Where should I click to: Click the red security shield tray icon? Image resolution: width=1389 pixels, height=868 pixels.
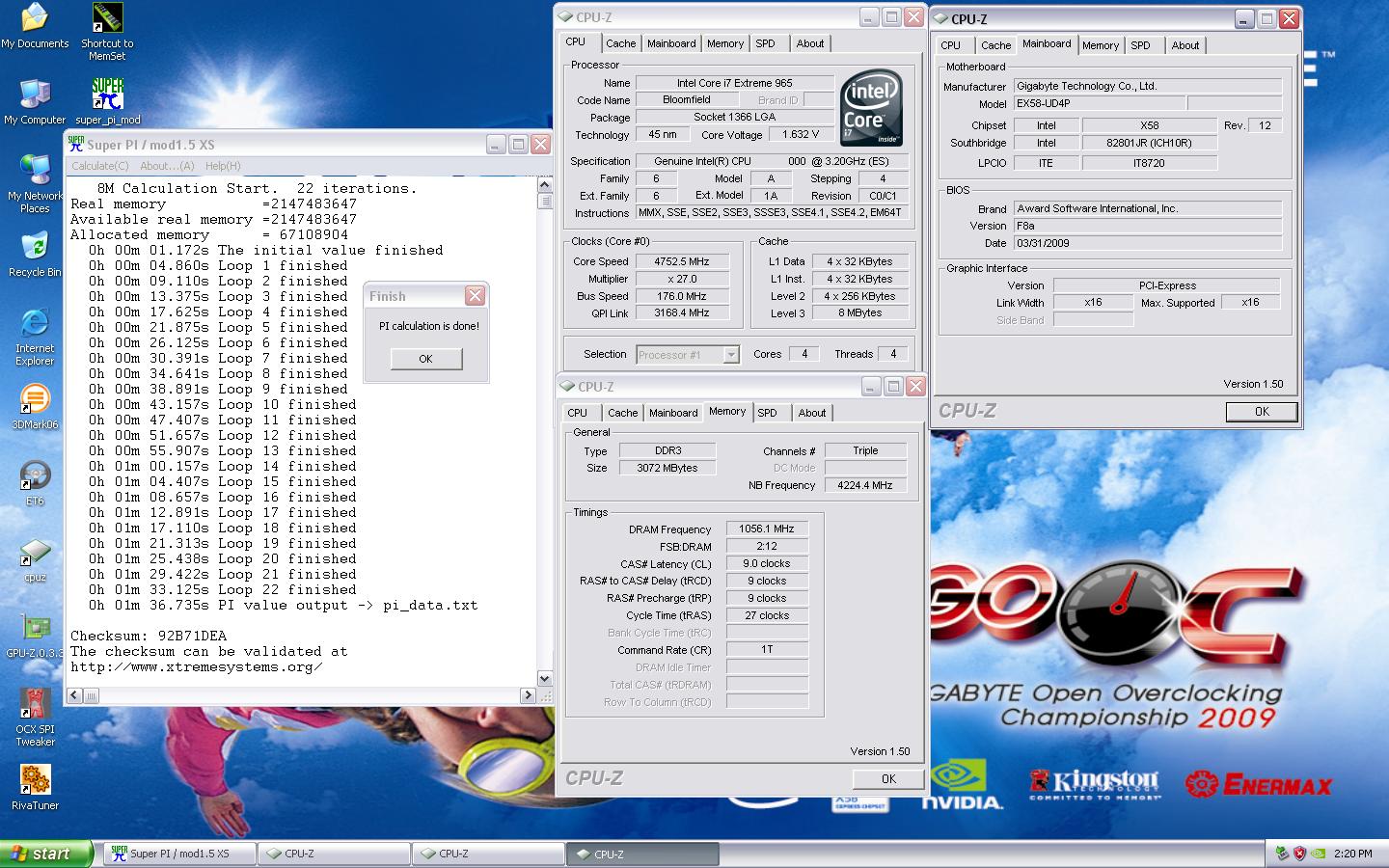pos(1299,853)
